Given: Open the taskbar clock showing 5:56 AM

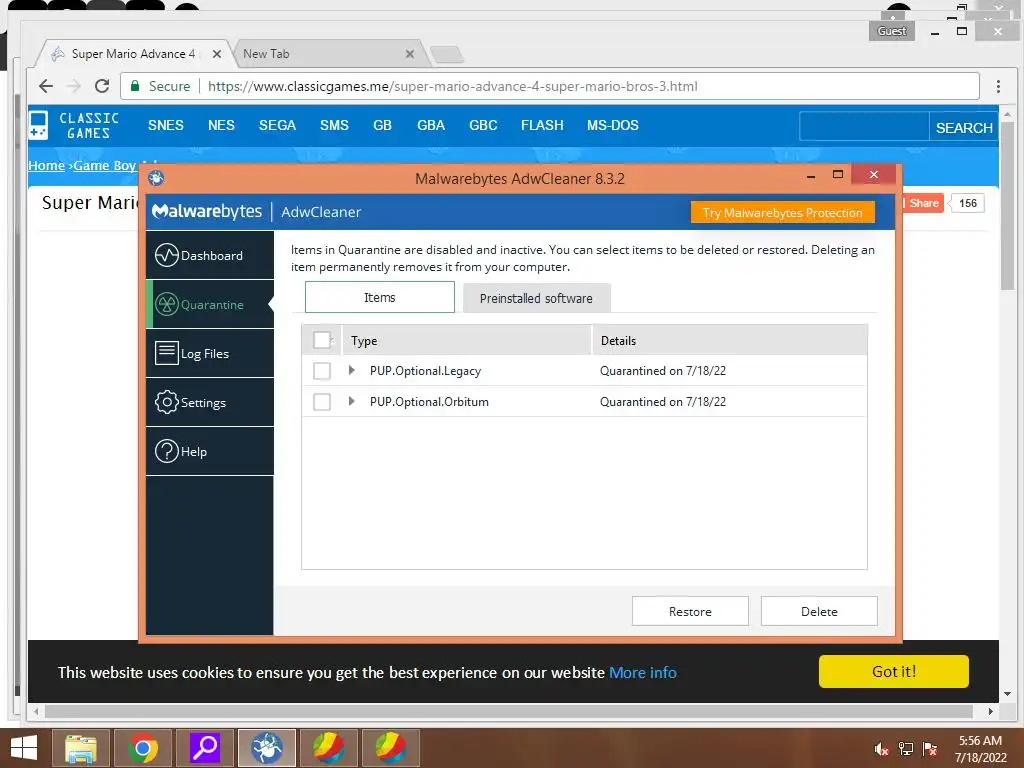Looking at the screenshot, I should tap(980, 749).
